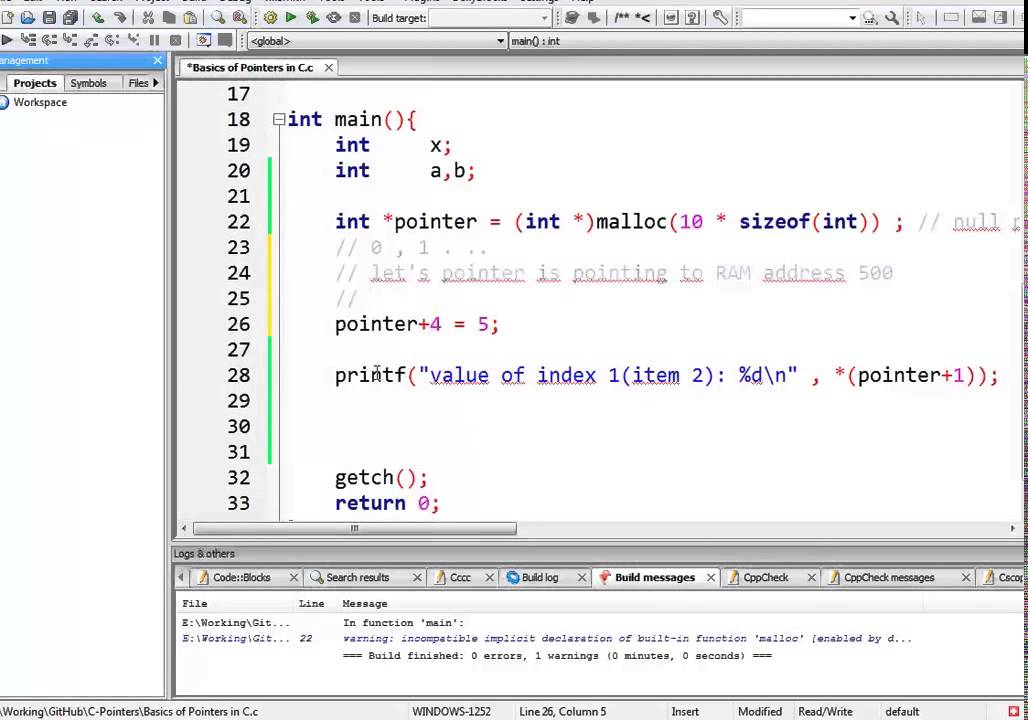The image size is (1028, 720).
Task: Click the Open file folder icon
Action: pos(28,18)
